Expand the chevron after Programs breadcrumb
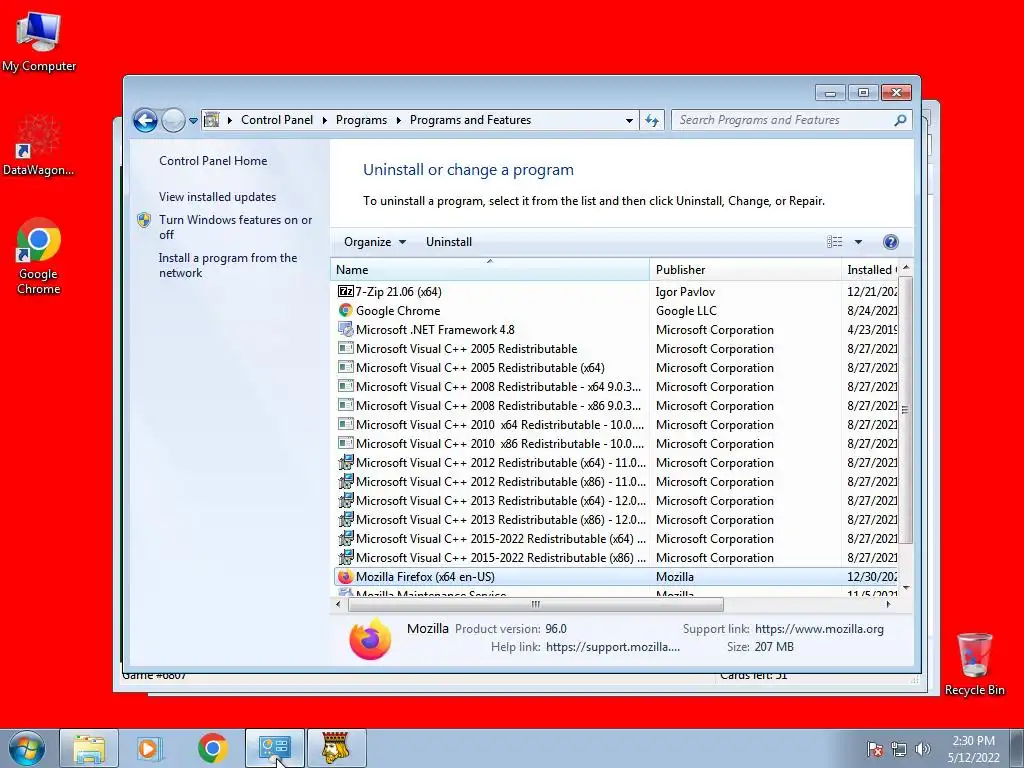Image resolution: width=1024 pixels, height=768 pixels. tap(398, 120)
